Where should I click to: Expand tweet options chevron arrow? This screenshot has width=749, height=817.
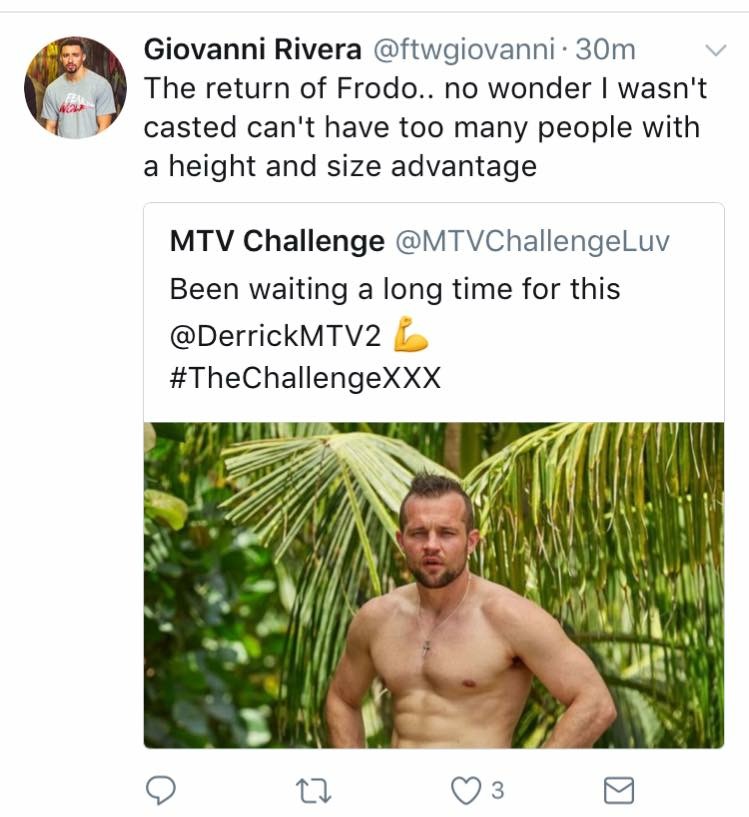[x=715, y=50]
